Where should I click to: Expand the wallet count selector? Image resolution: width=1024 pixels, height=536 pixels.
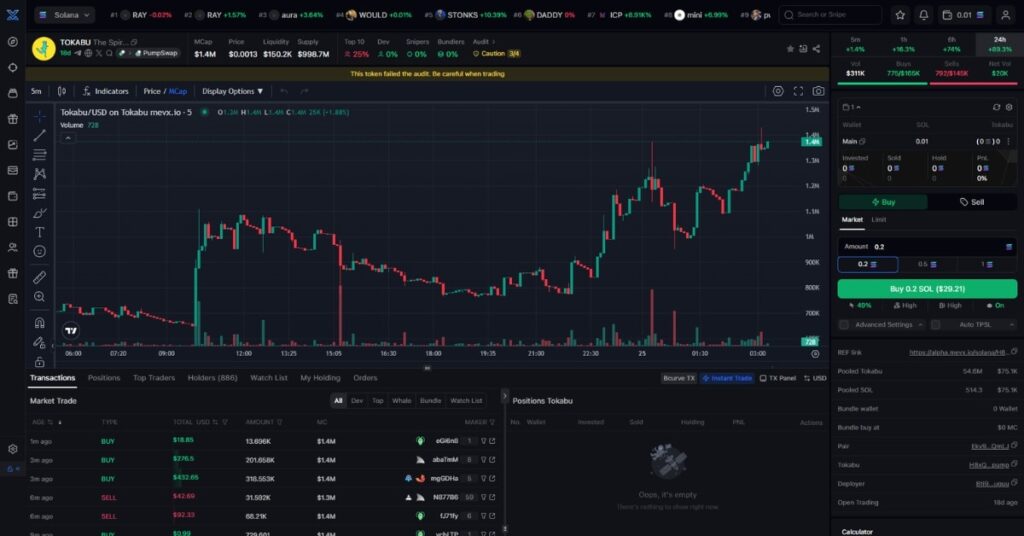click(x=852, y=107)
